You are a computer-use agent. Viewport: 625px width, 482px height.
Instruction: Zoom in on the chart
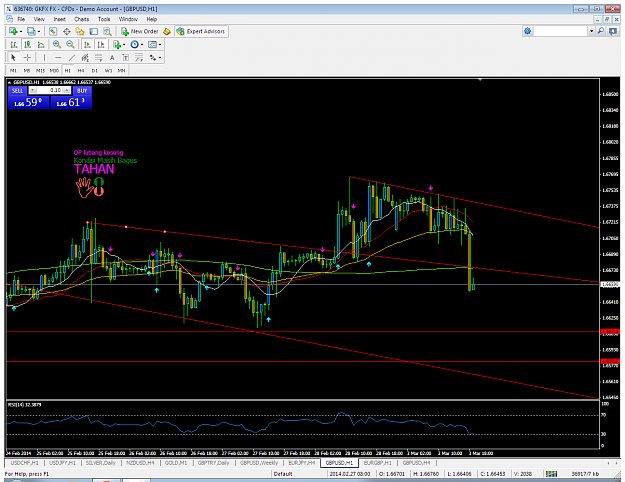point(57,44)
